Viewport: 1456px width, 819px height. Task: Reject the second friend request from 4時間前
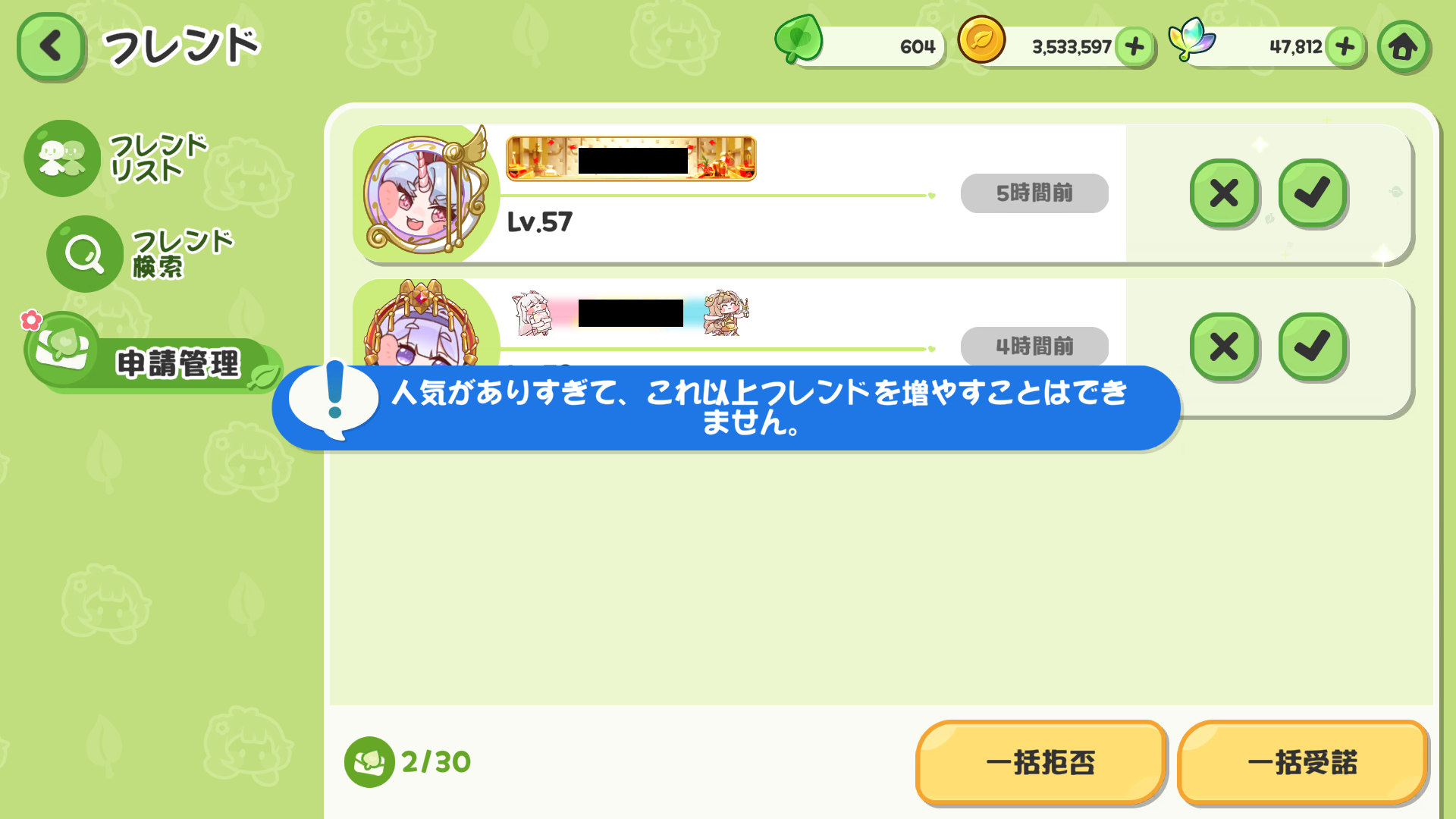click(x=1224, y=347)
